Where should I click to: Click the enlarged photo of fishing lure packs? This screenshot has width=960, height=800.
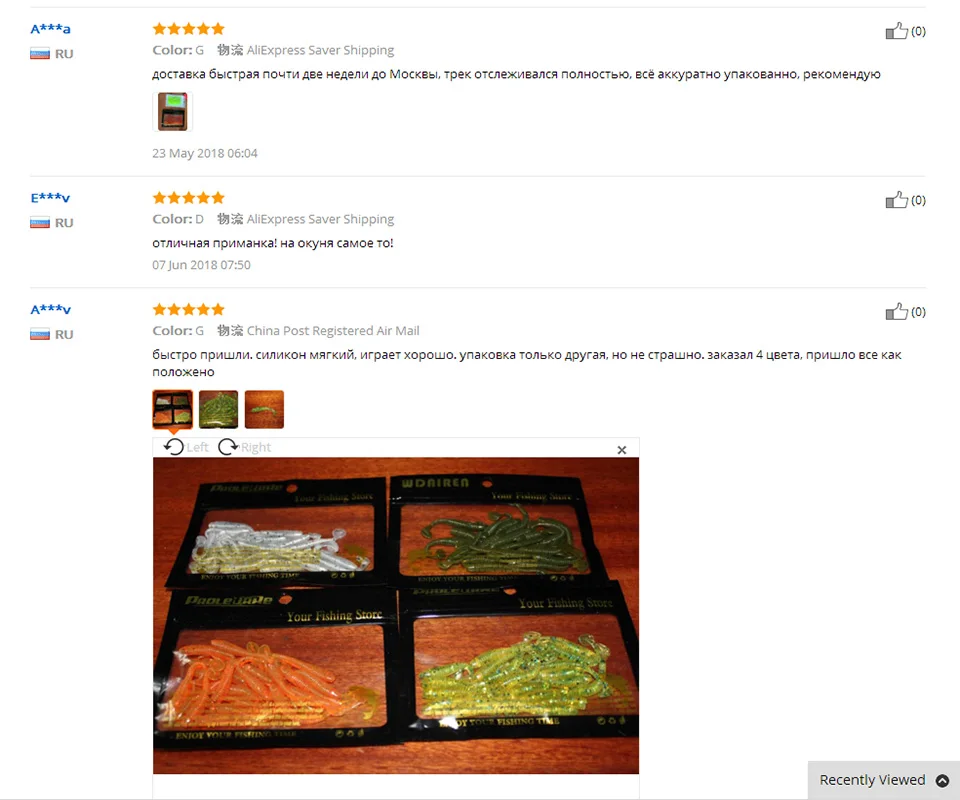tap(396, 615)
